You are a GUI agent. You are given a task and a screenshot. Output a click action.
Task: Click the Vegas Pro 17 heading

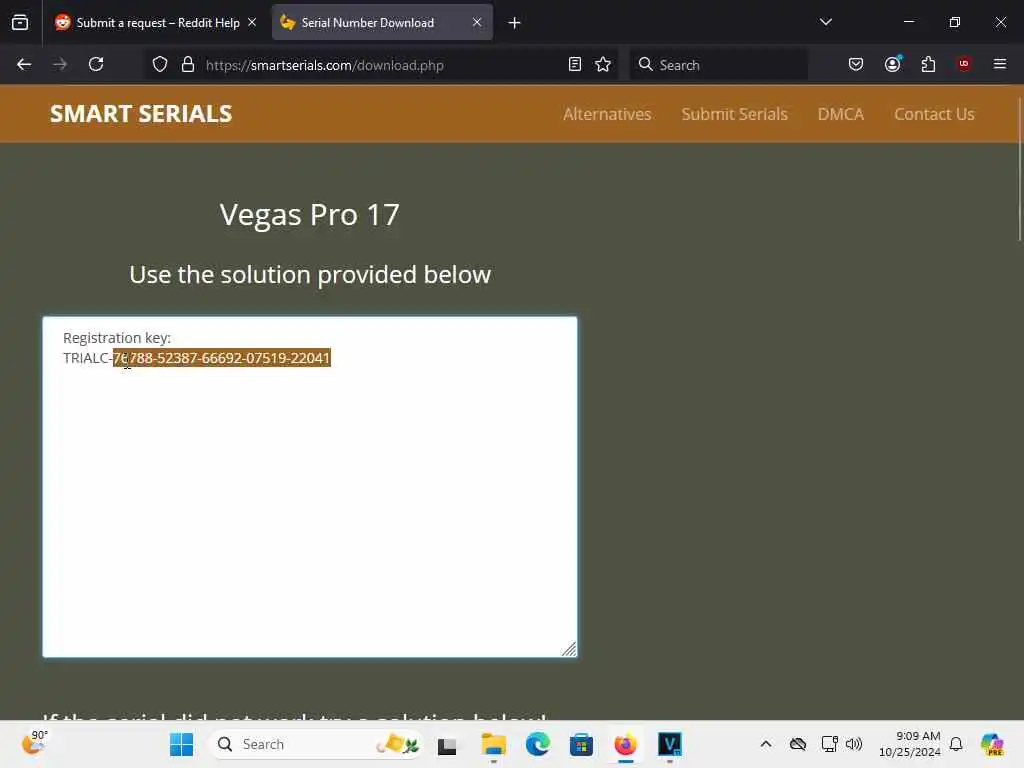310,214
